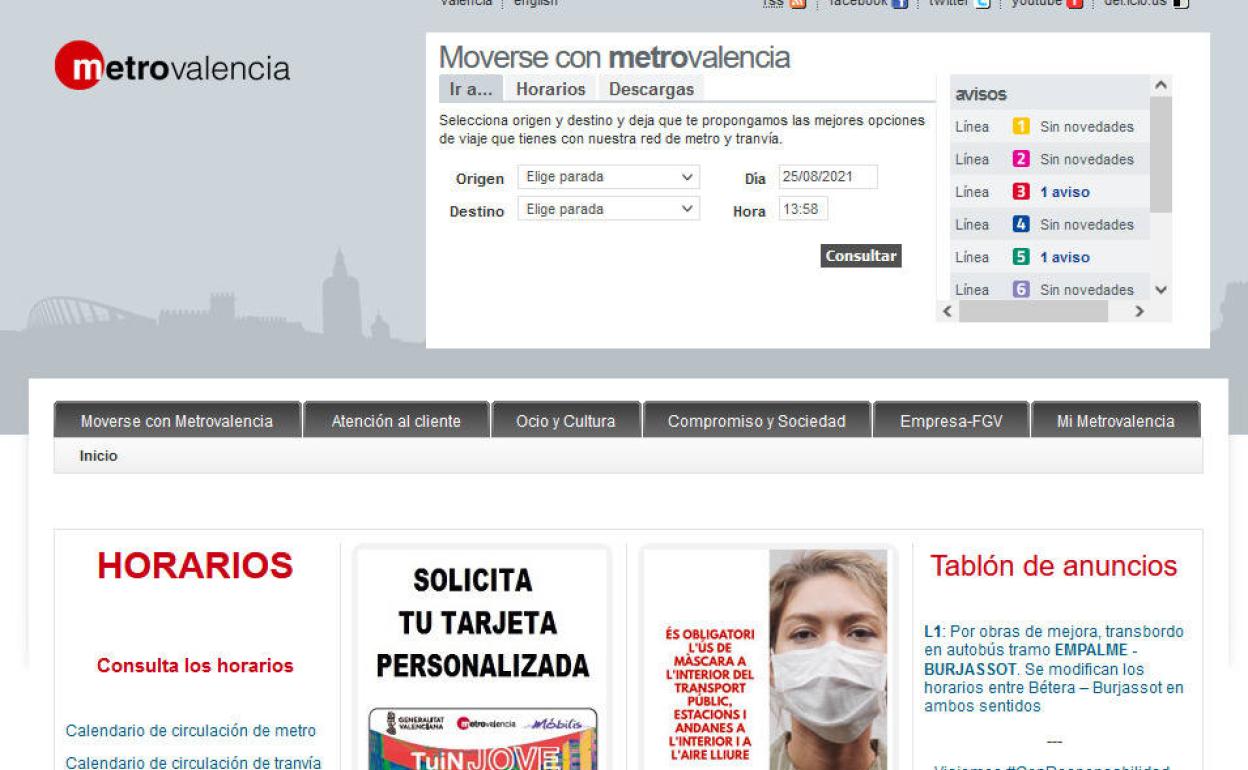Switch to the Horarios tab

point(550,89)
